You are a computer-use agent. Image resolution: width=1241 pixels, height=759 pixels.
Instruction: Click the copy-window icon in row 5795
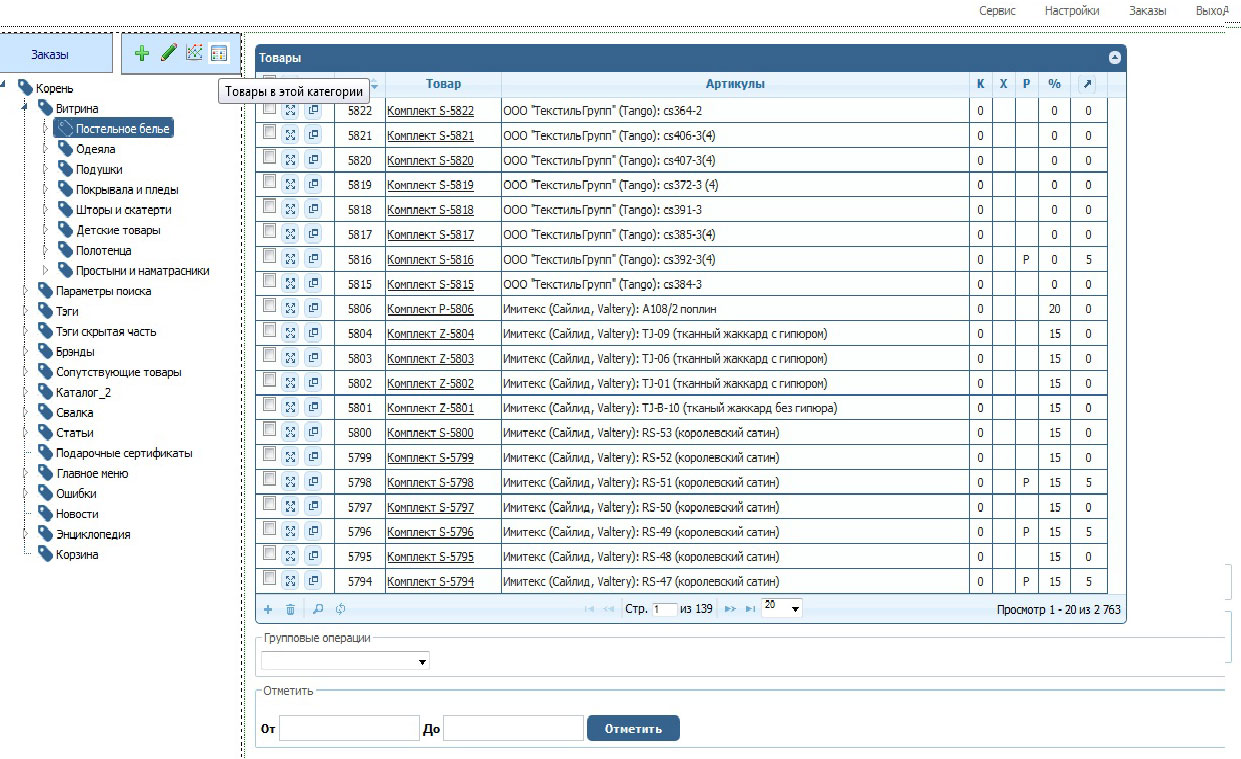click(x=313, y=556)
